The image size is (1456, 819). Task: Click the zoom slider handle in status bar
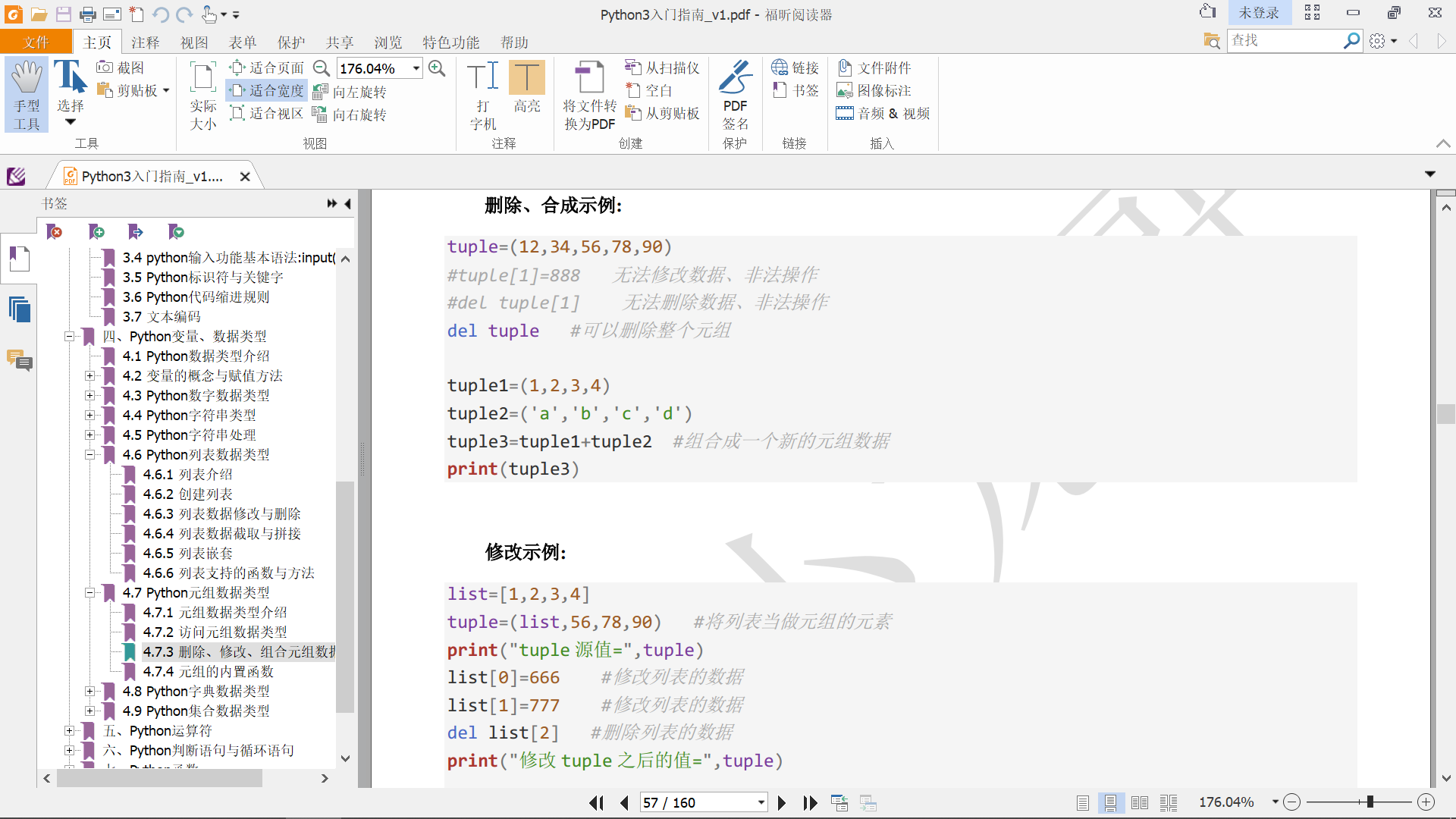[1370, 802]
